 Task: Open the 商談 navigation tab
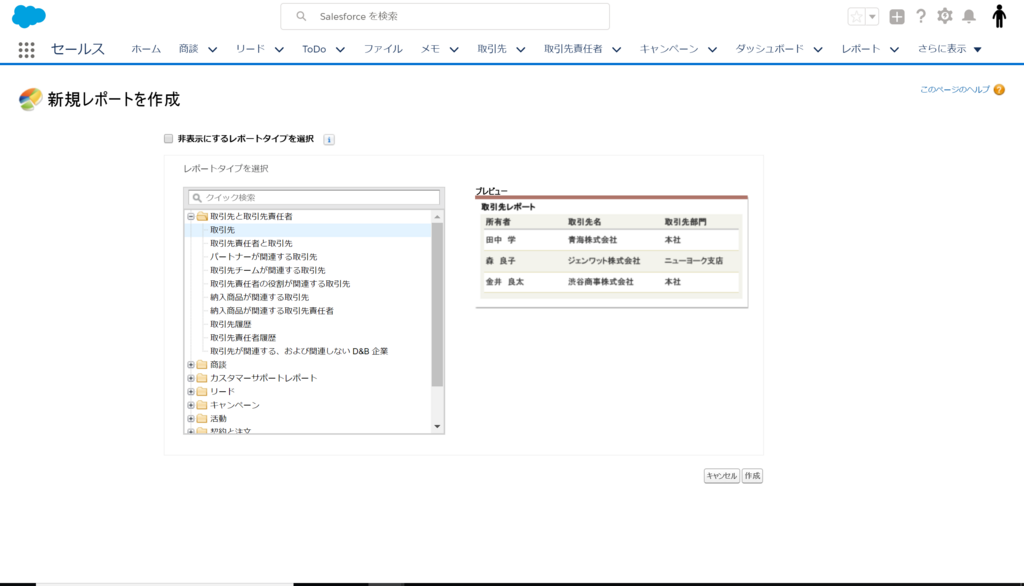pyautogui.click(x=189, y=49)
